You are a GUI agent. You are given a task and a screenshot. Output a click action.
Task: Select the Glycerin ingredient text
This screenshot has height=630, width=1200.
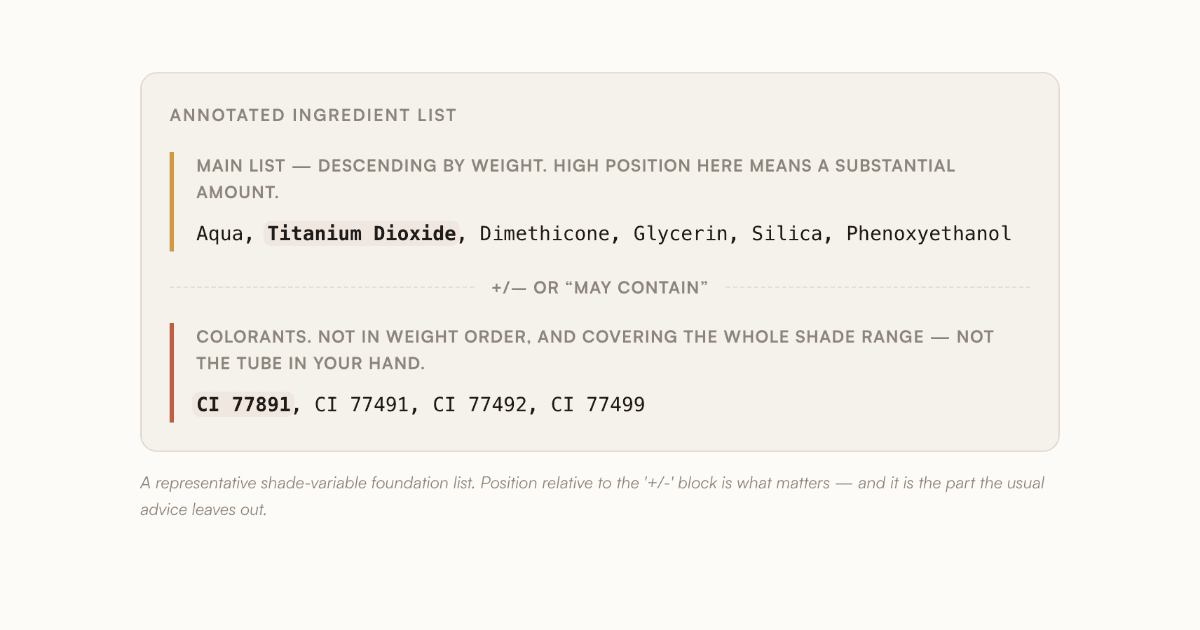(x=680, y=234)
